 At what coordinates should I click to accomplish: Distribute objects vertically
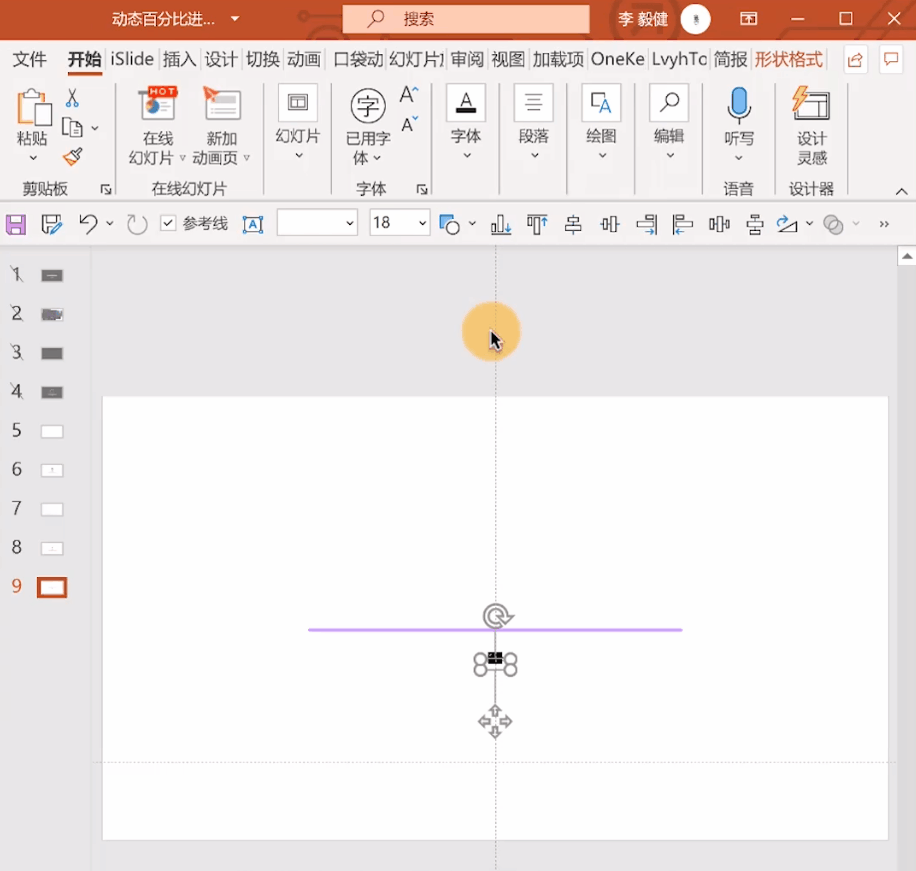click(x=755, y=224)
